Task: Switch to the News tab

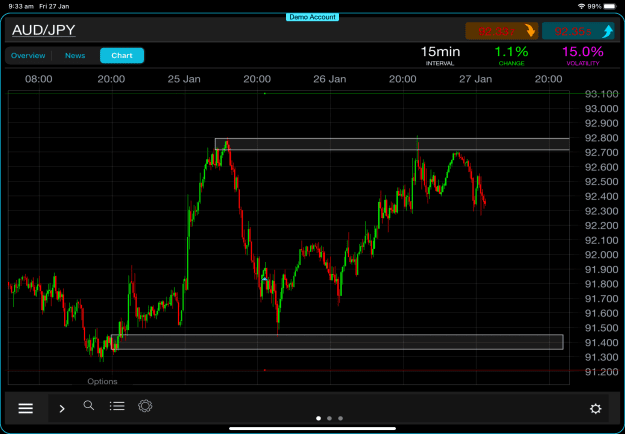Action: click(75, 55)
